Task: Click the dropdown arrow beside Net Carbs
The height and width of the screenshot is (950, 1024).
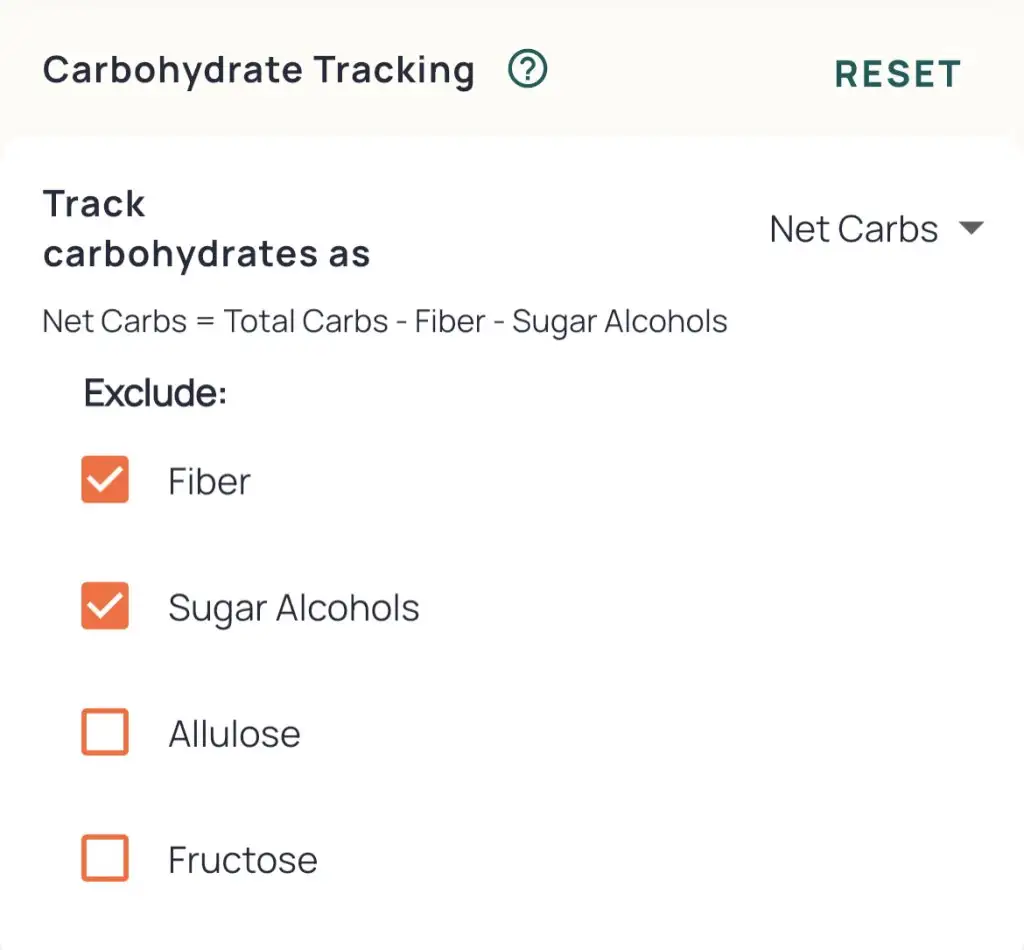Action: (x=971, y=228)
